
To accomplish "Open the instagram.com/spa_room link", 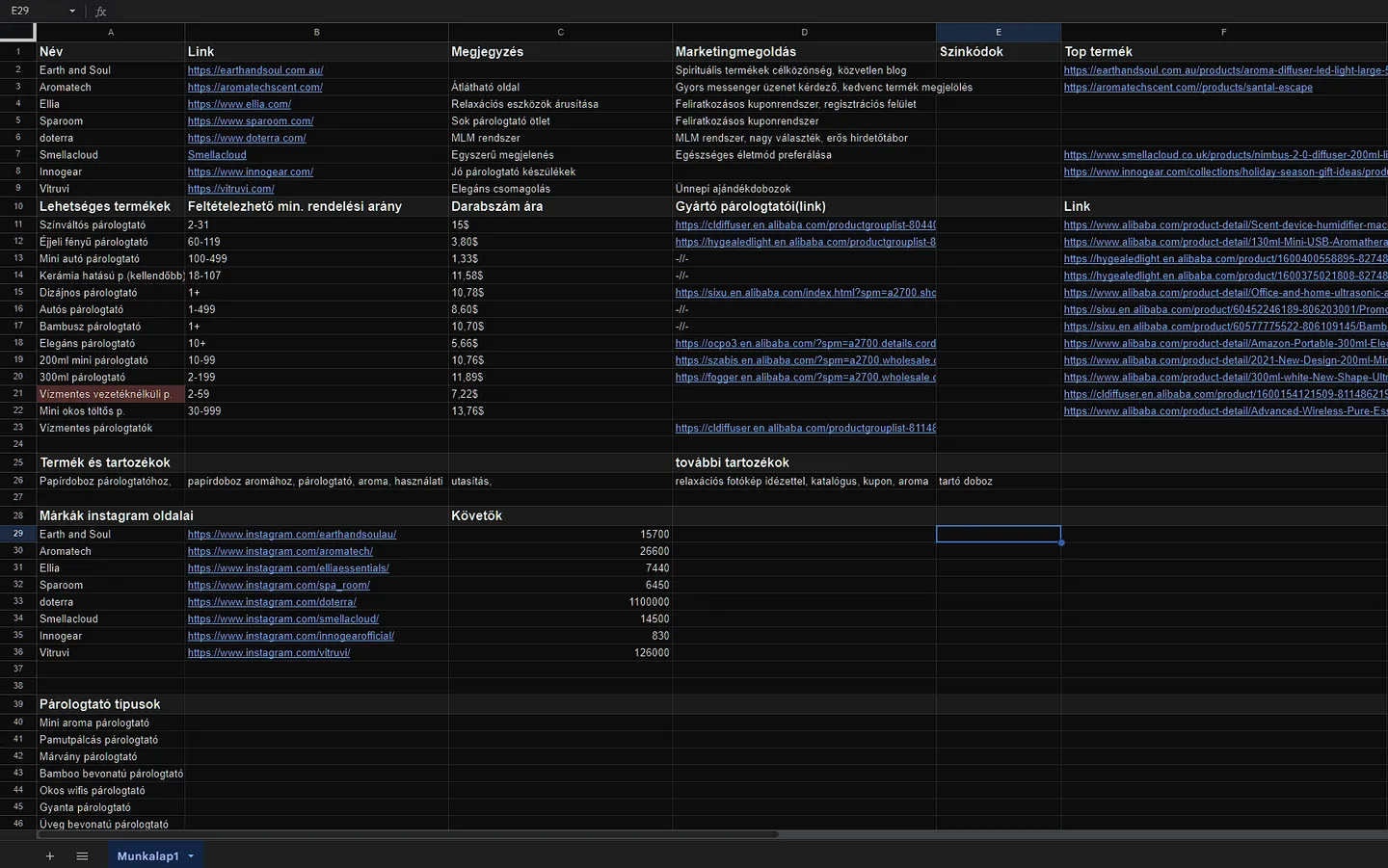I will point(279,586).
